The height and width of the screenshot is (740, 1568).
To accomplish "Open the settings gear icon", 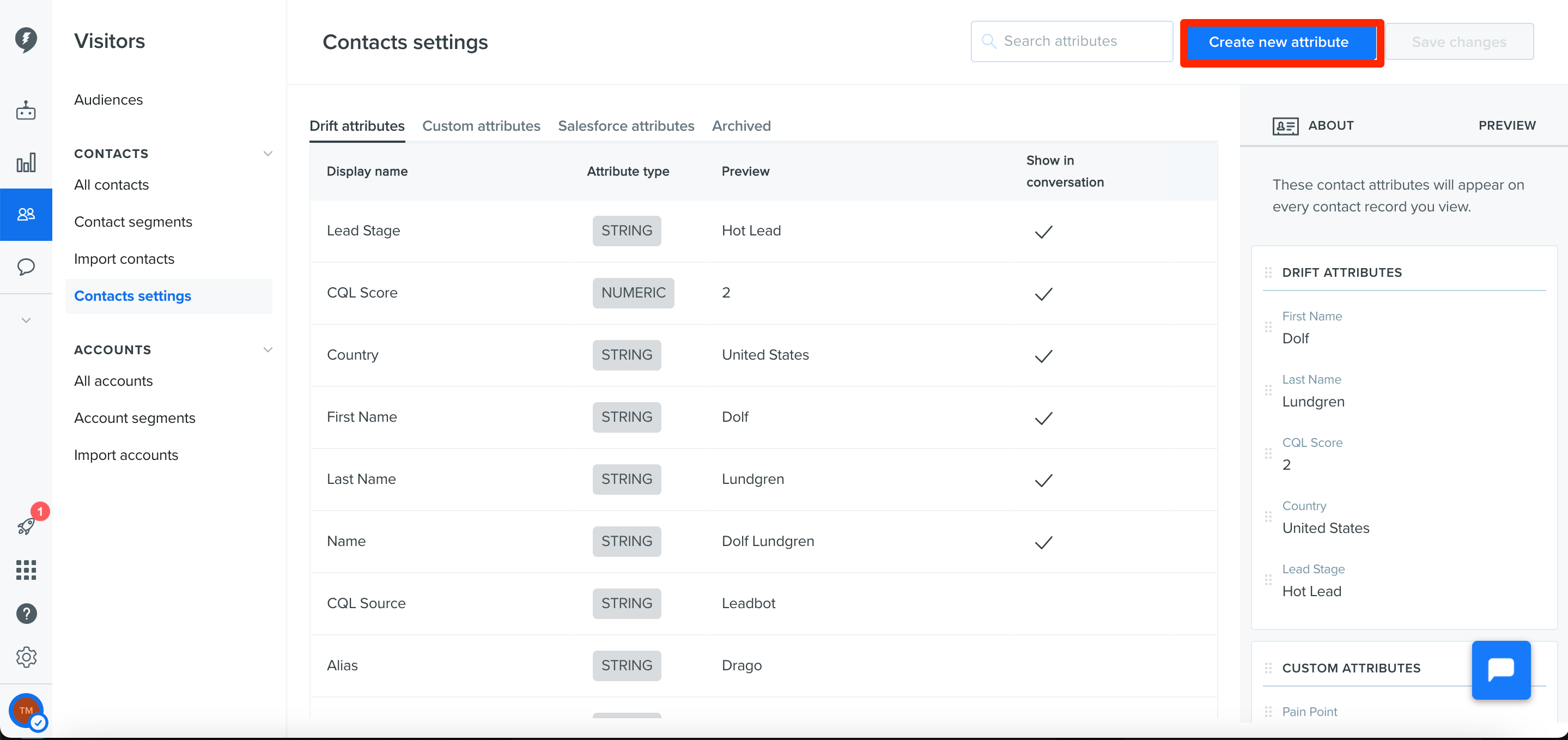I will pyautogui.click(x=26, y=657).
